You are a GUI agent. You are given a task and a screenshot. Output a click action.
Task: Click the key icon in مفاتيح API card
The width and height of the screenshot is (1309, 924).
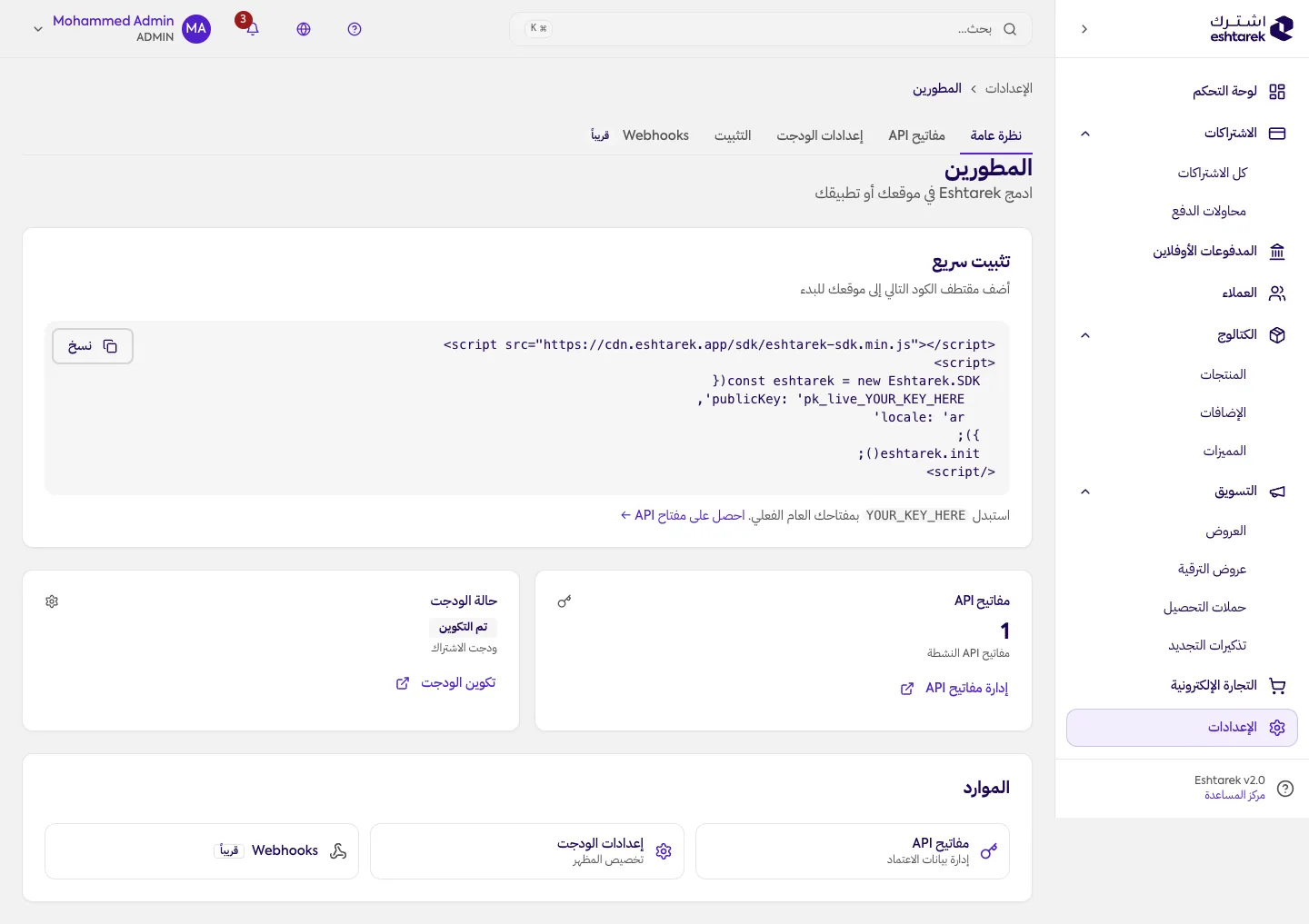pos(565,601)
